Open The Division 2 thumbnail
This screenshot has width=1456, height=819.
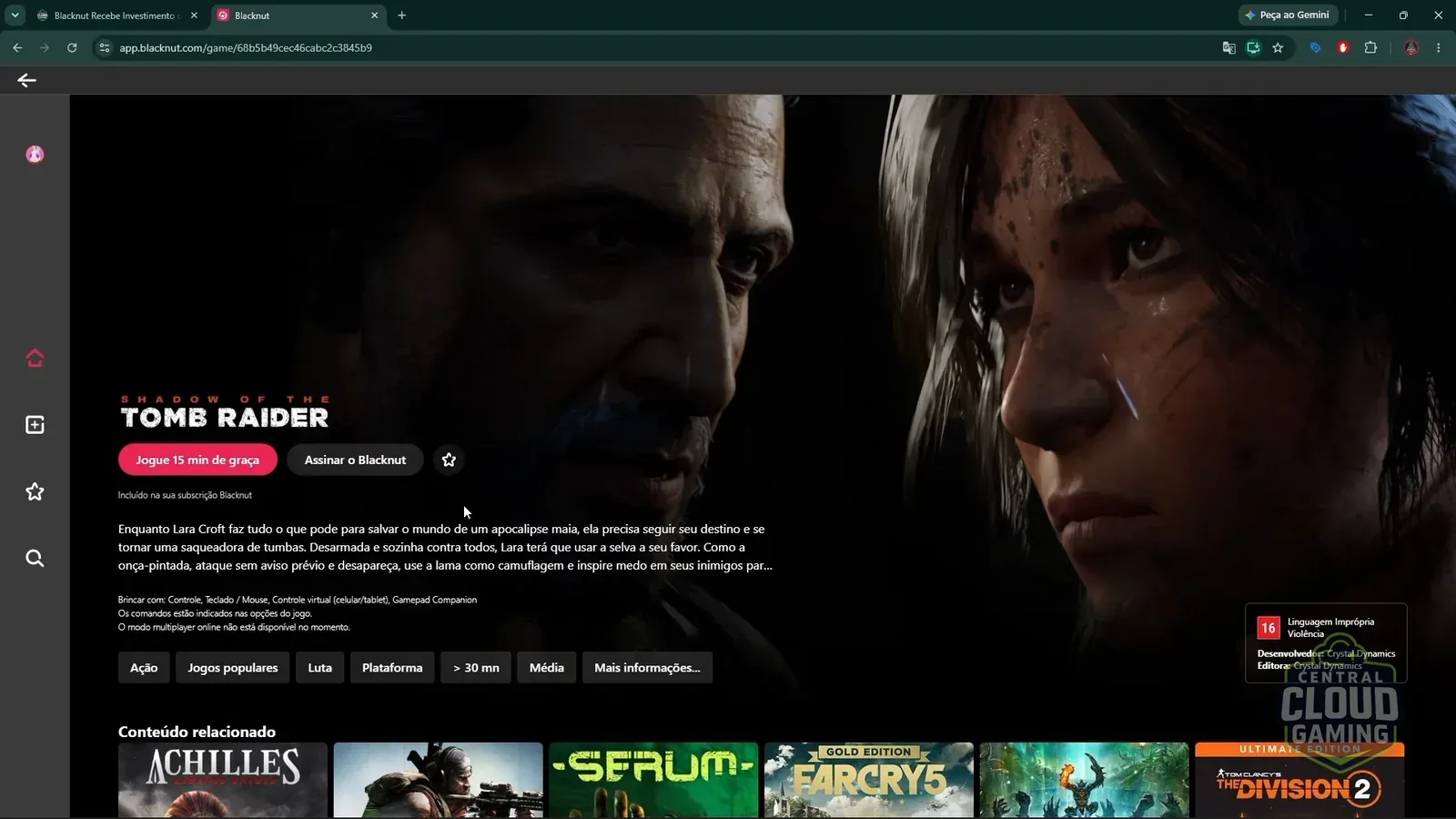(x=1299, y=780)
